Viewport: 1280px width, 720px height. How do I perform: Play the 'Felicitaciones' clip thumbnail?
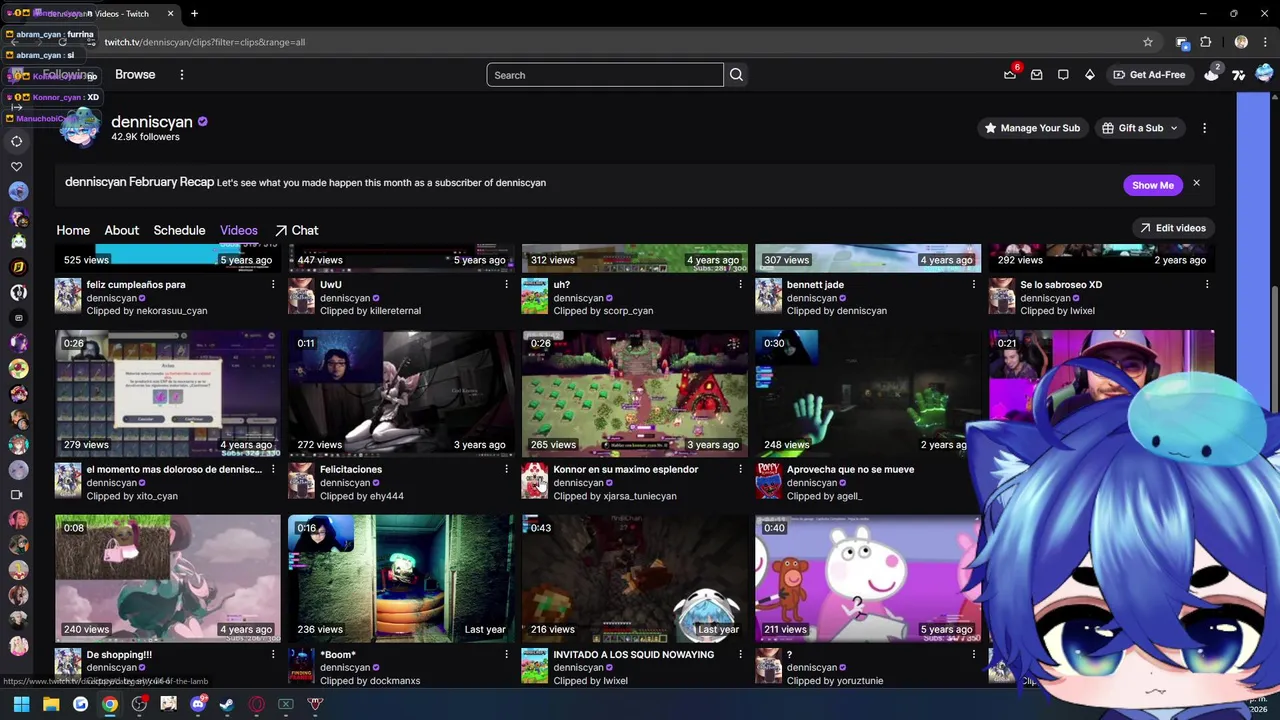(401, 394)
